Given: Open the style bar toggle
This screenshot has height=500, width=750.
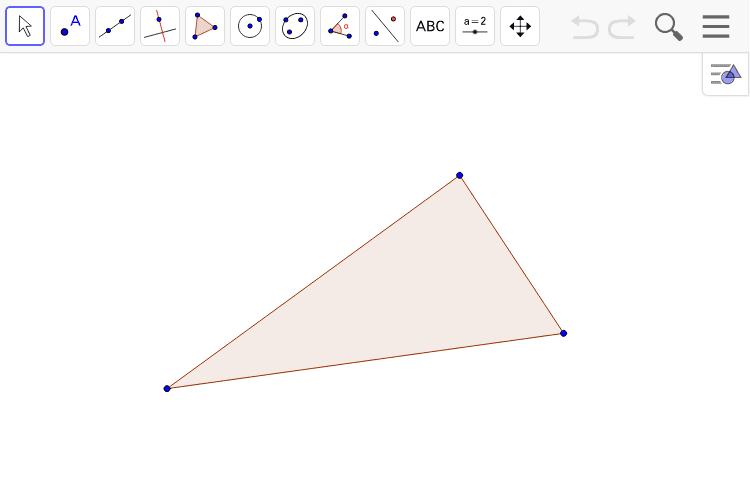Looking at the screenshot, I should pos(725,74).
